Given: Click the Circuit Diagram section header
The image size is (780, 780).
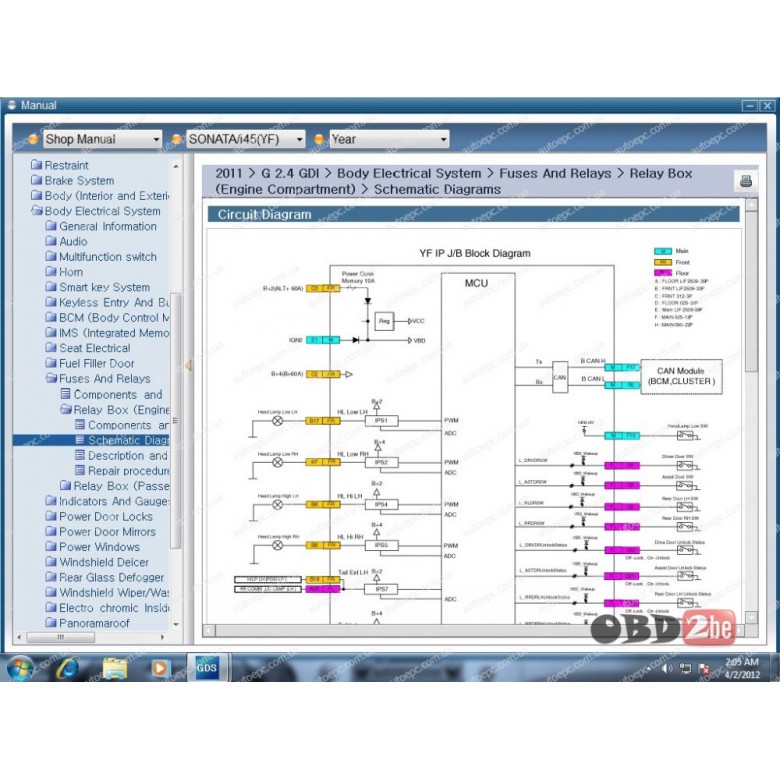Looking at the screenshot, I should [x=473, y=214].
